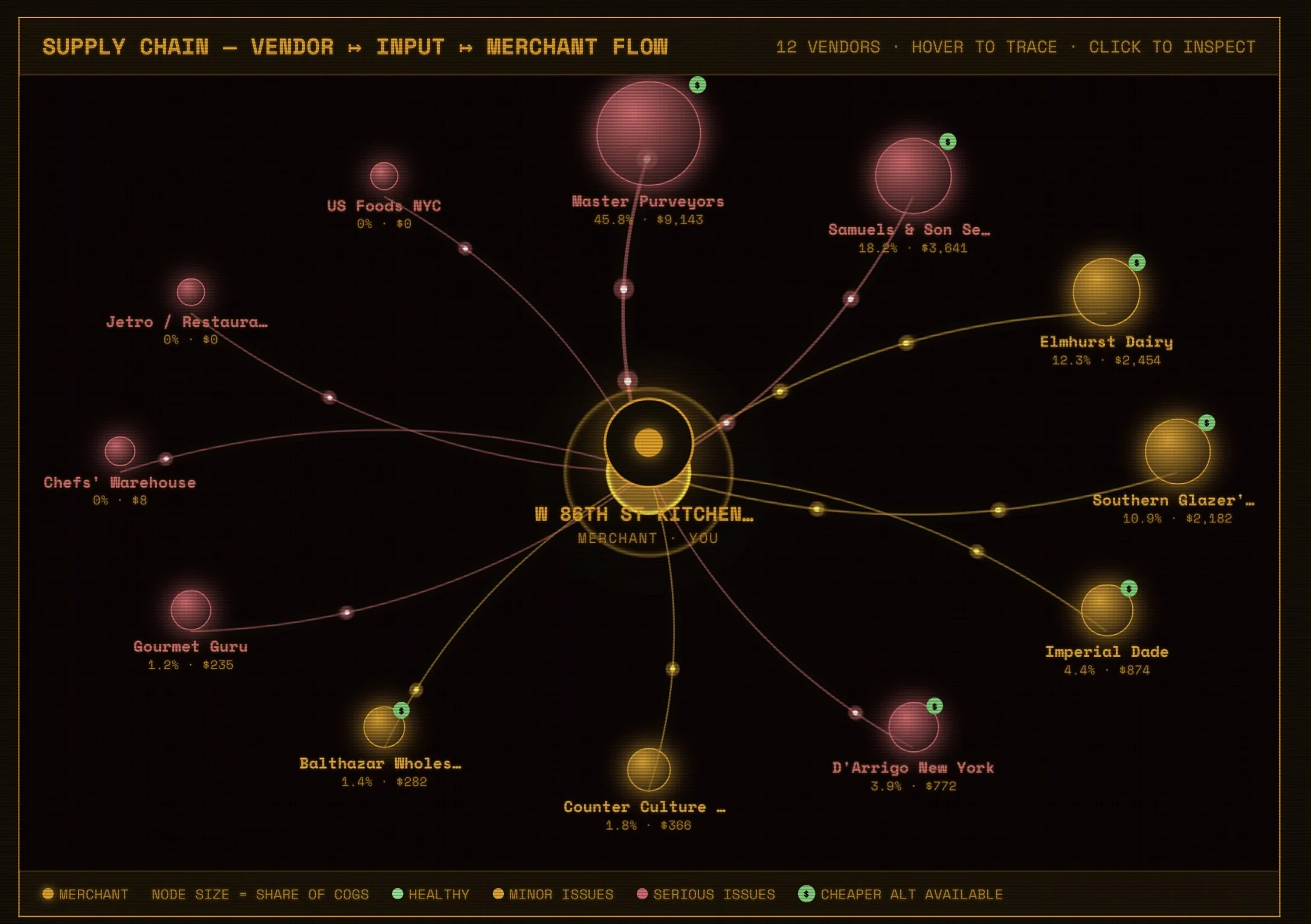
Task: Click cheaper-alt badge on Master Purveyors
Action: point(697,85)
